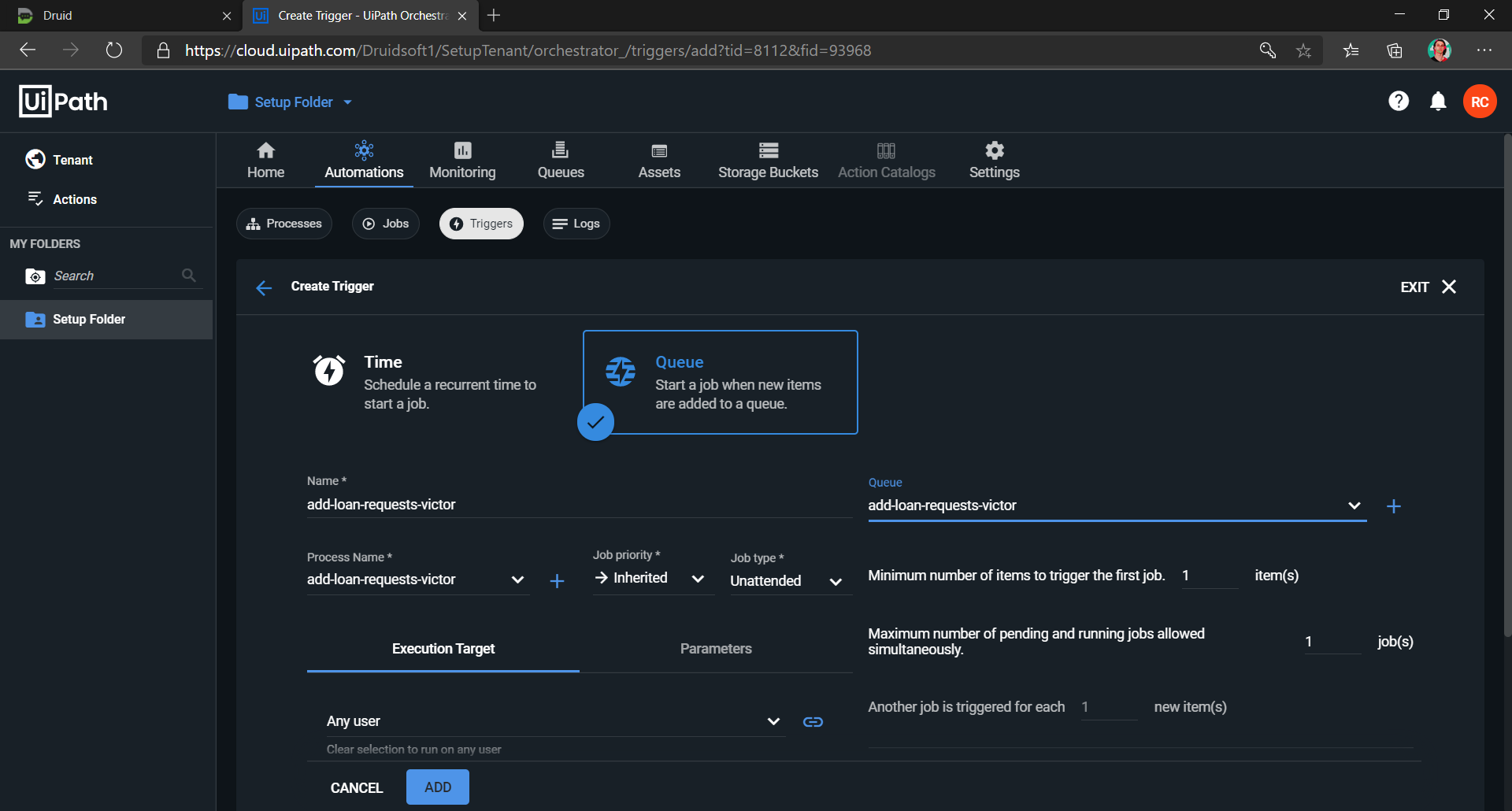The image size is (1512, 811).
Task: Click the trigger Name input field
Action: click(x=580, y=505)
